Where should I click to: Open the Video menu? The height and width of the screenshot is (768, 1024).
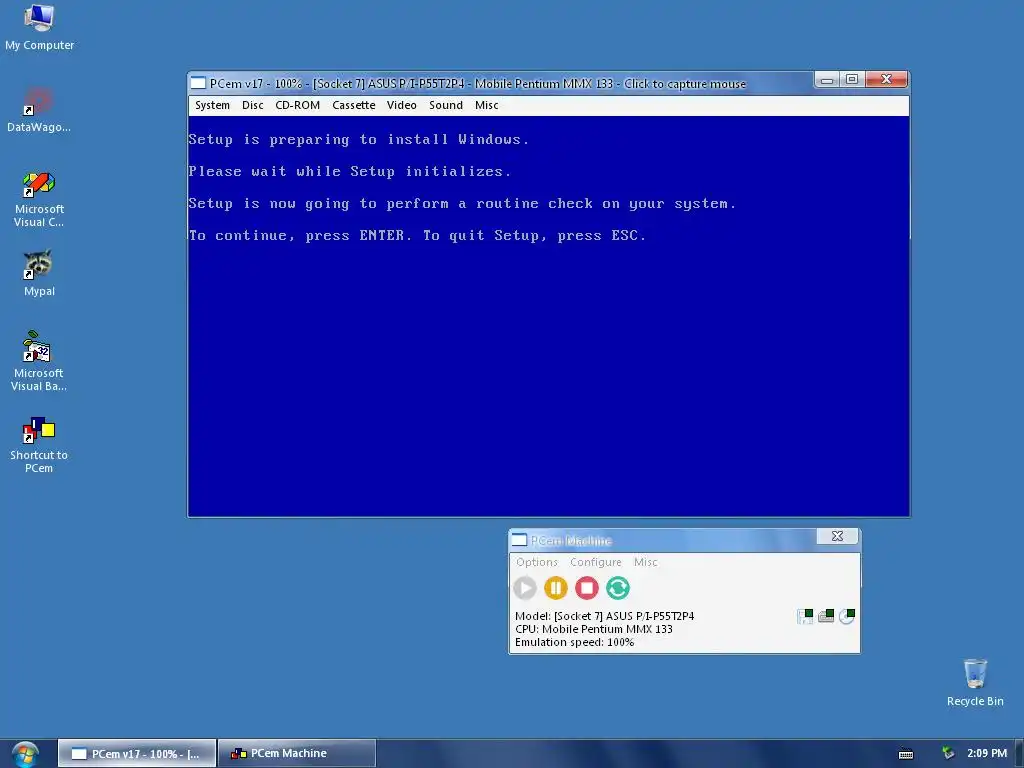pyautogui.click(x=402, y=105)
